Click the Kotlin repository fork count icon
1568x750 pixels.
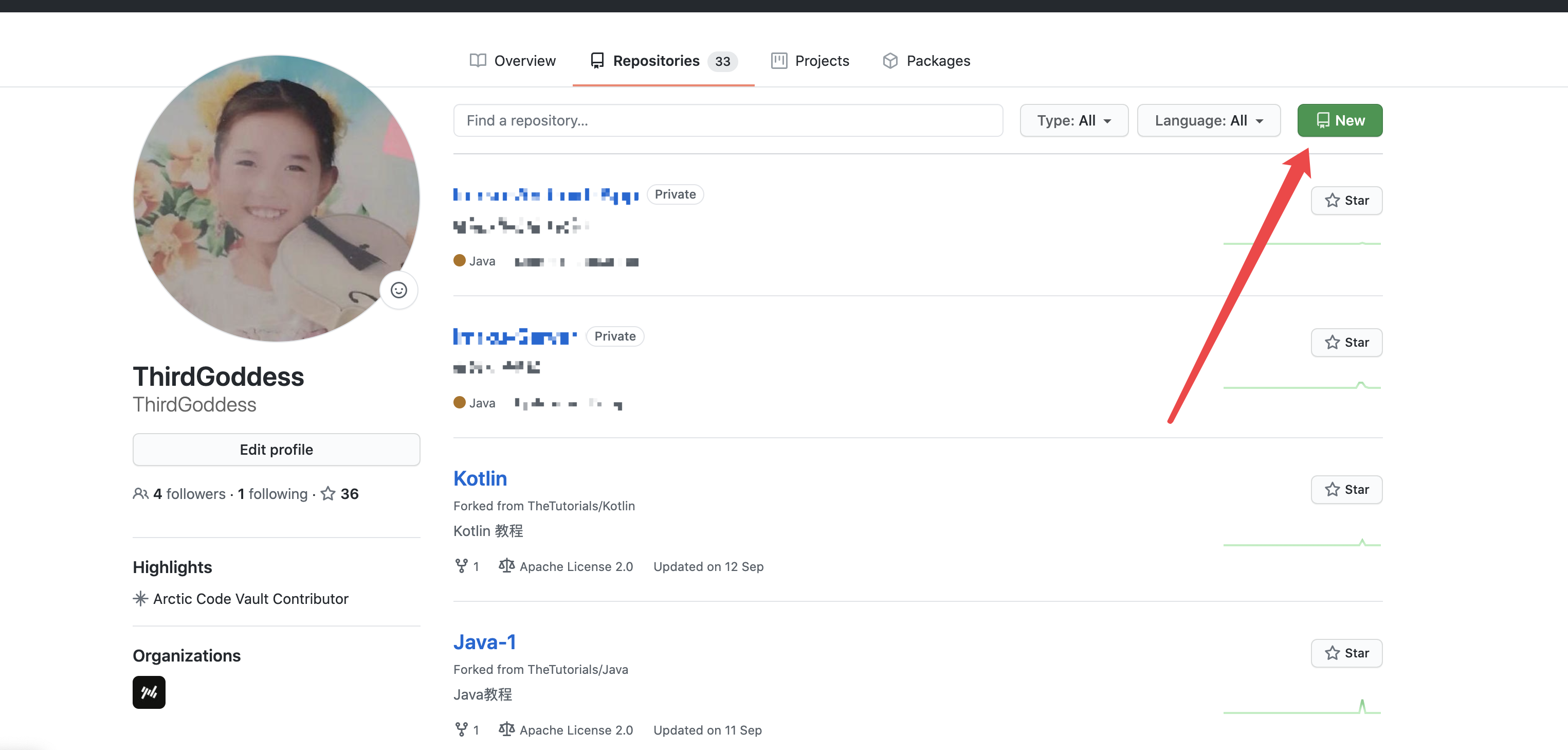(x=461, y=566)
